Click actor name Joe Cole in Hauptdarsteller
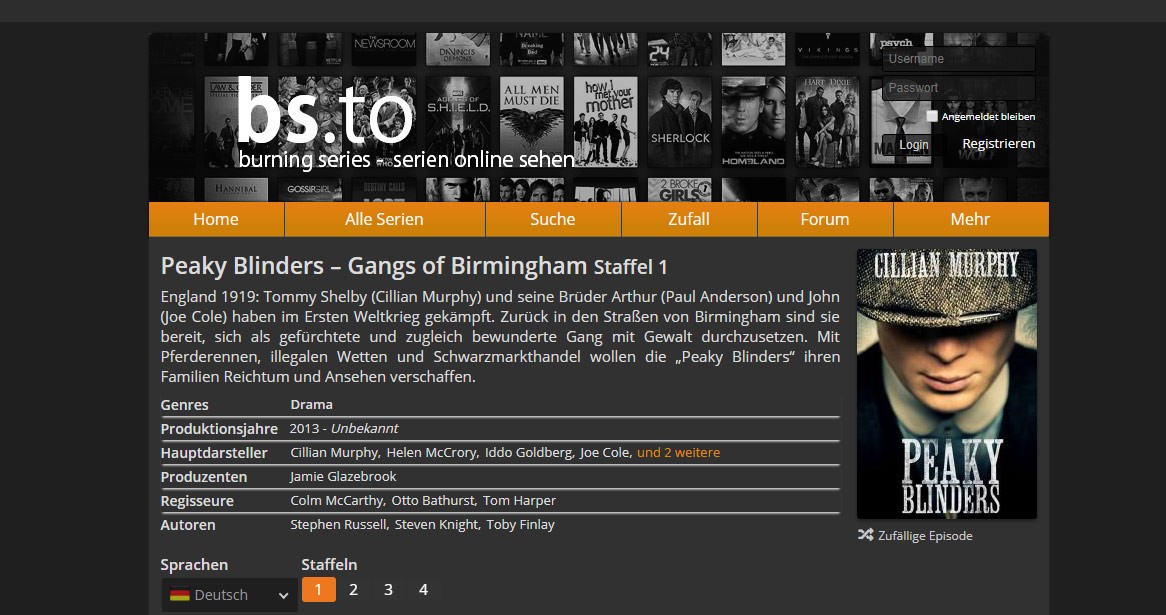The image size is (1166, 615). 605,452
